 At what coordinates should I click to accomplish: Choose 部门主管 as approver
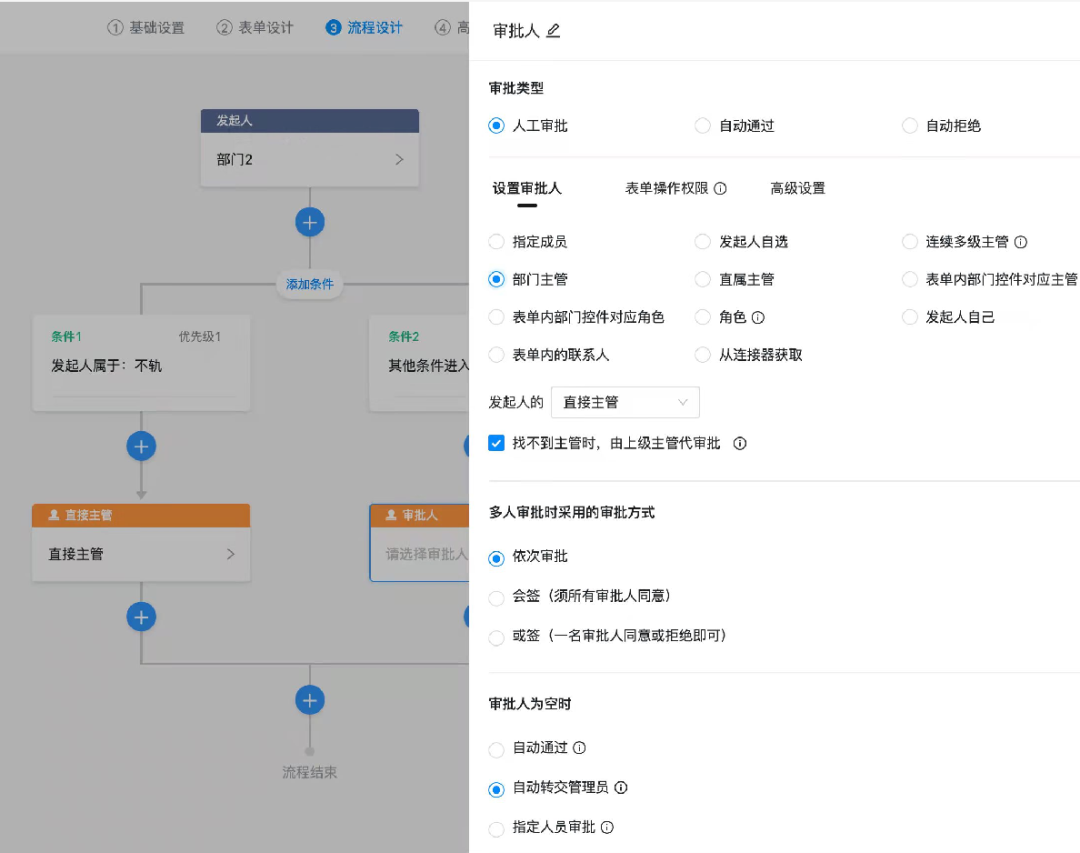click(496, 280)
